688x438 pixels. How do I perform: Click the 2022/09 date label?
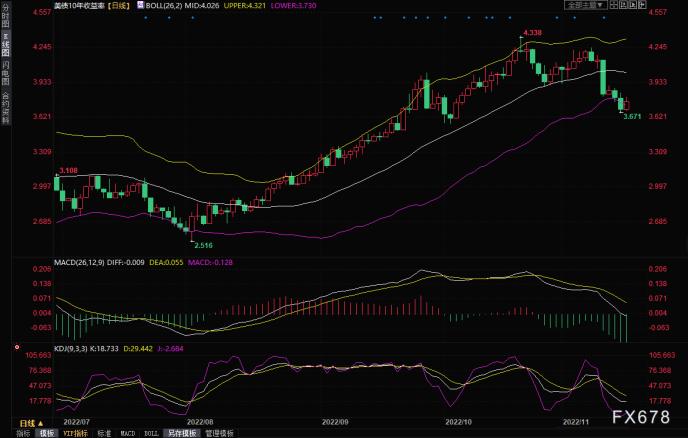(335, 422)
